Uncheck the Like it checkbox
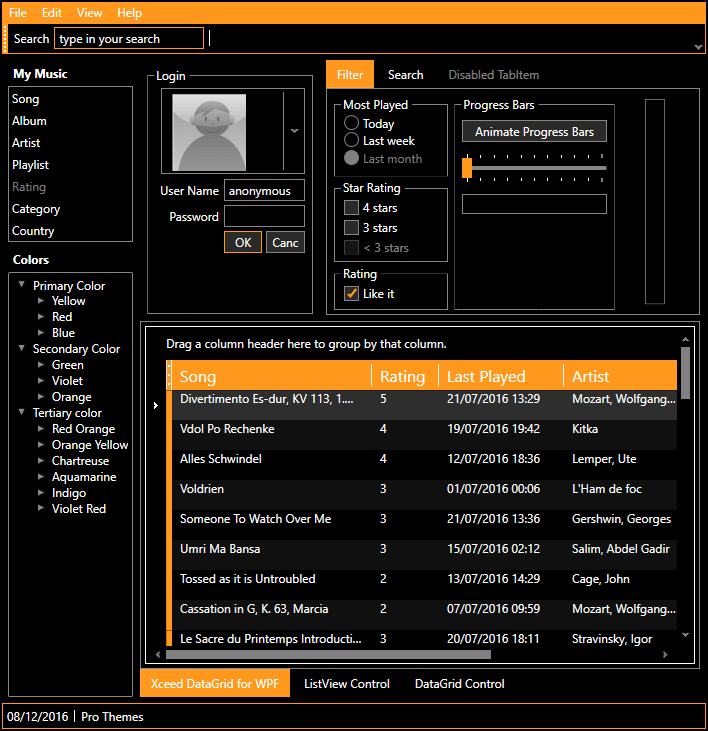 (351, 294)
